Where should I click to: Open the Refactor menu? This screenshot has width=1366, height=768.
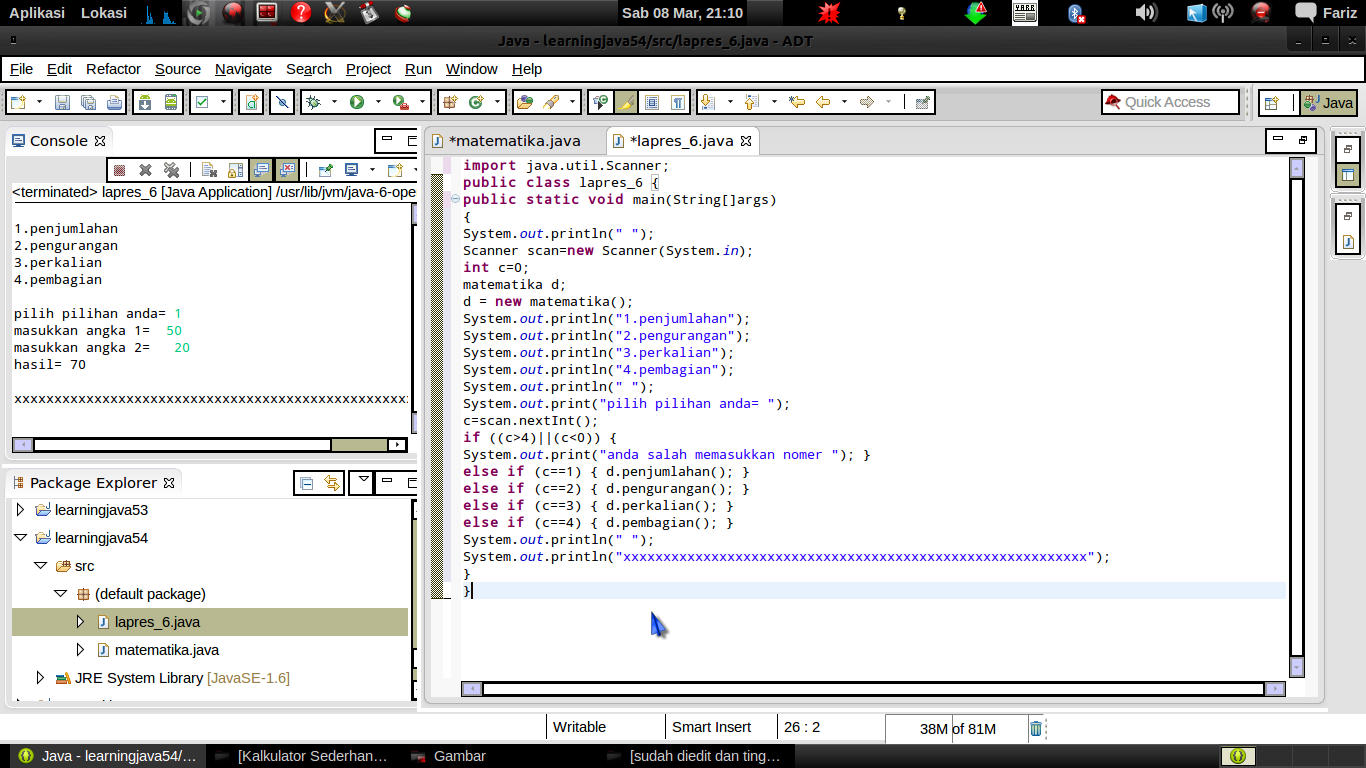pyautogui.click(x=113, y=69)
